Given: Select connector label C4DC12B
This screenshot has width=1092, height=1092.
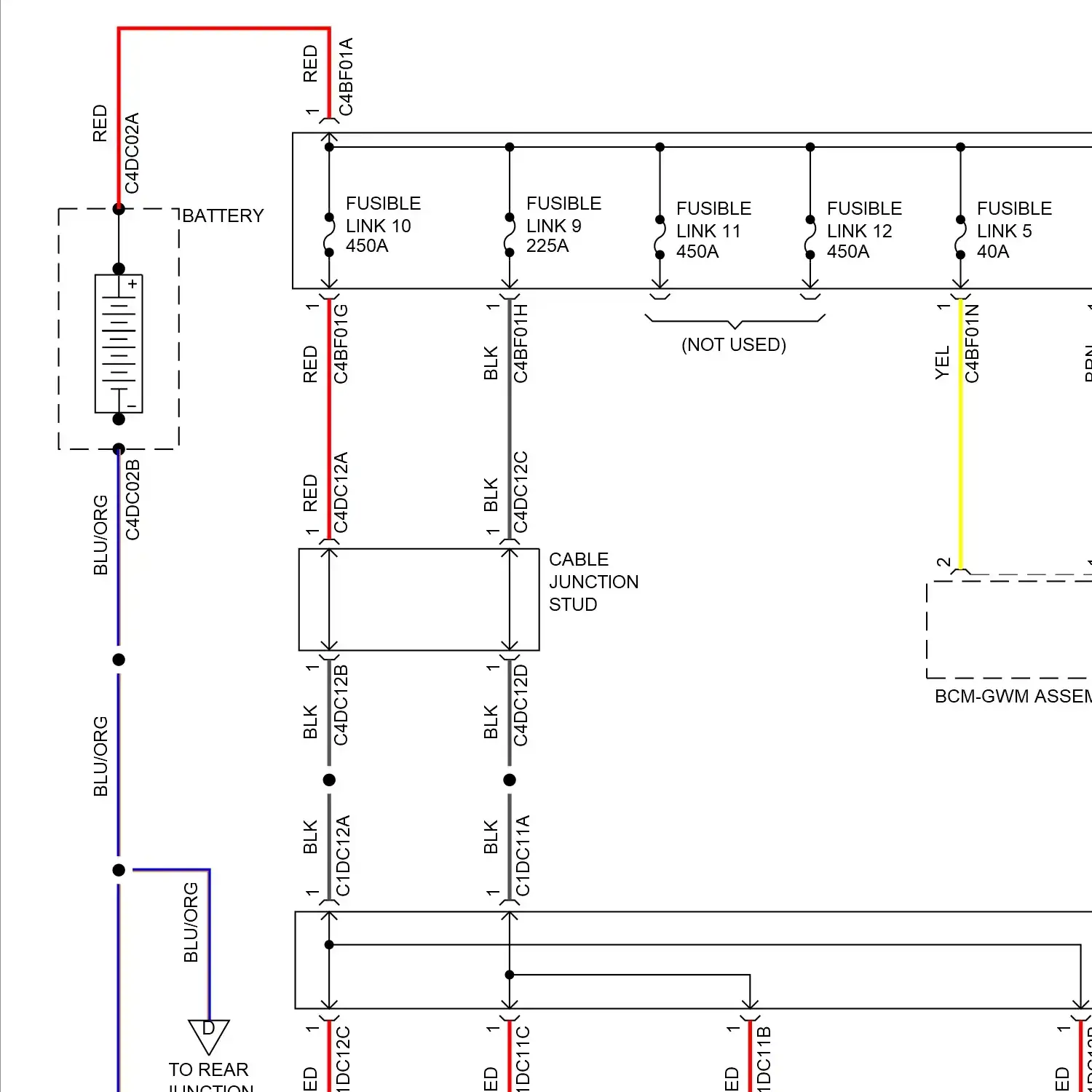Looking at the screenshot, I should pos(341,705).
